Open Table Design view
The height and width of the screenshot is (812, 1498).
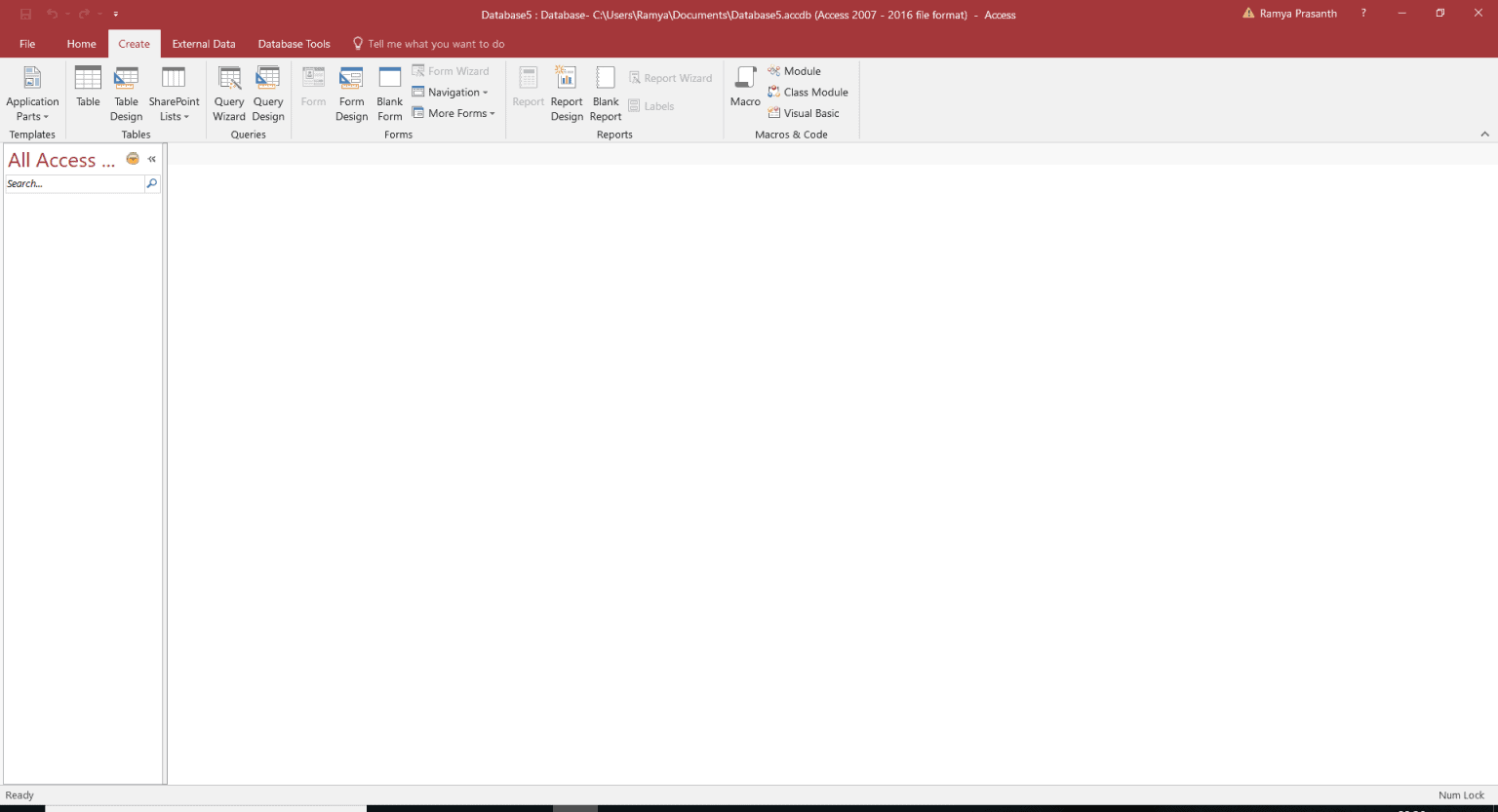pyautogui.click(x=126, y=93)
